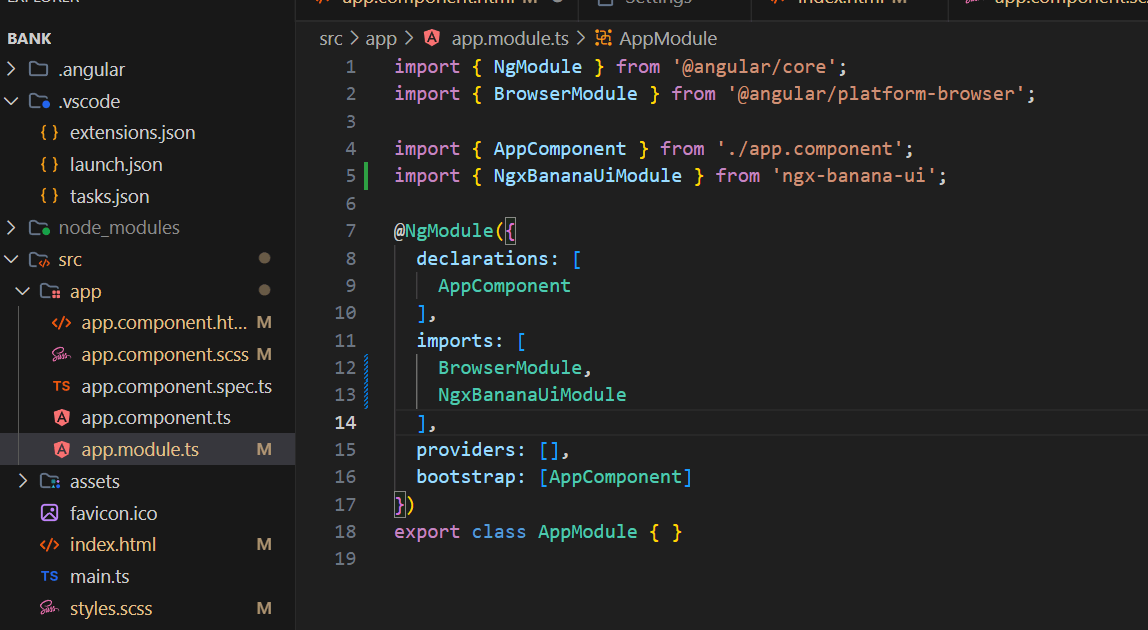Viewport: 1148px width, 630px height.
Task: Click the .angular folder icon
Action: pyautogui.click(x=38, y=70)
